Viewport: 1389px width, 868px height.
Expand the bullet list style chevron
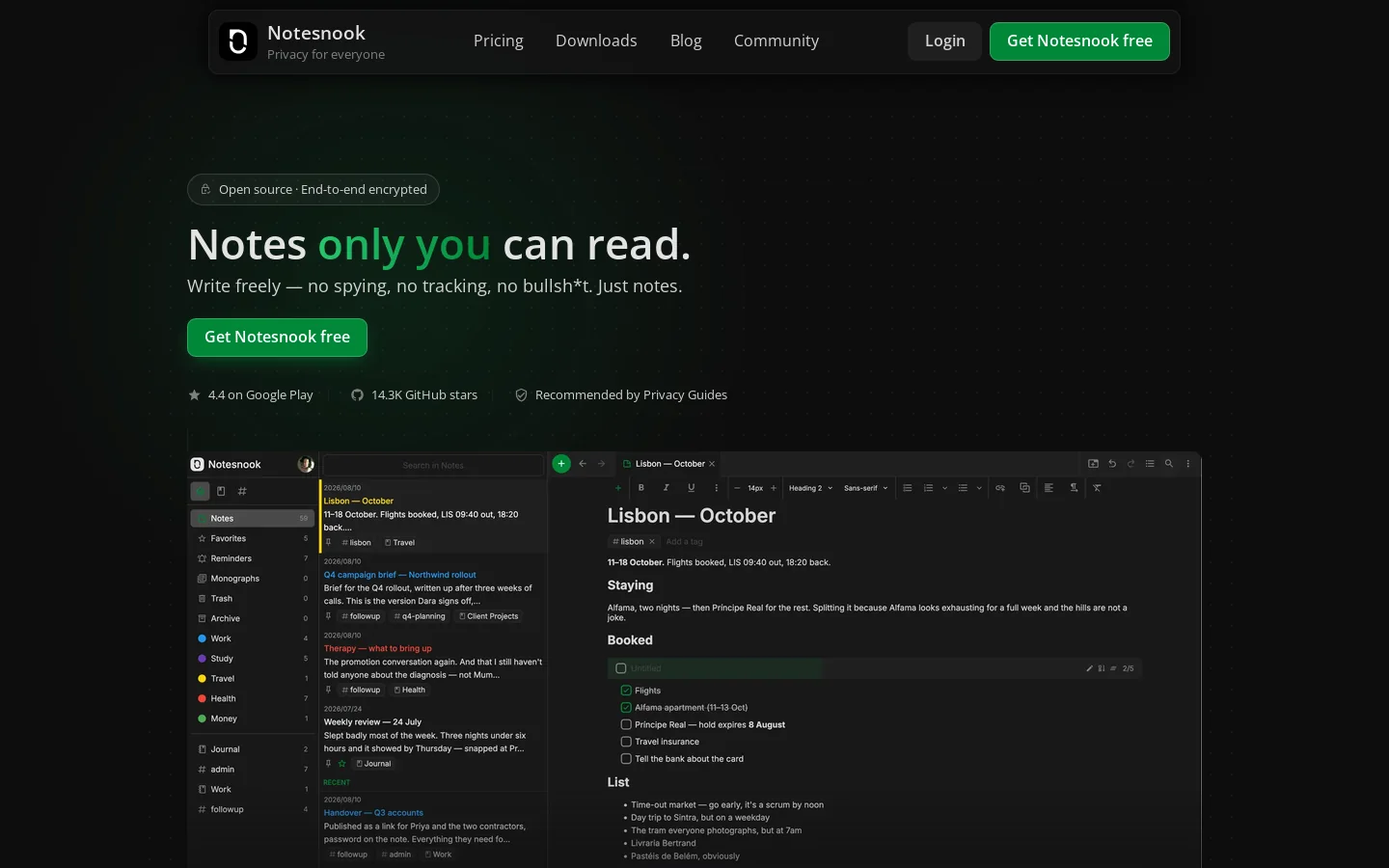[979, 488]
